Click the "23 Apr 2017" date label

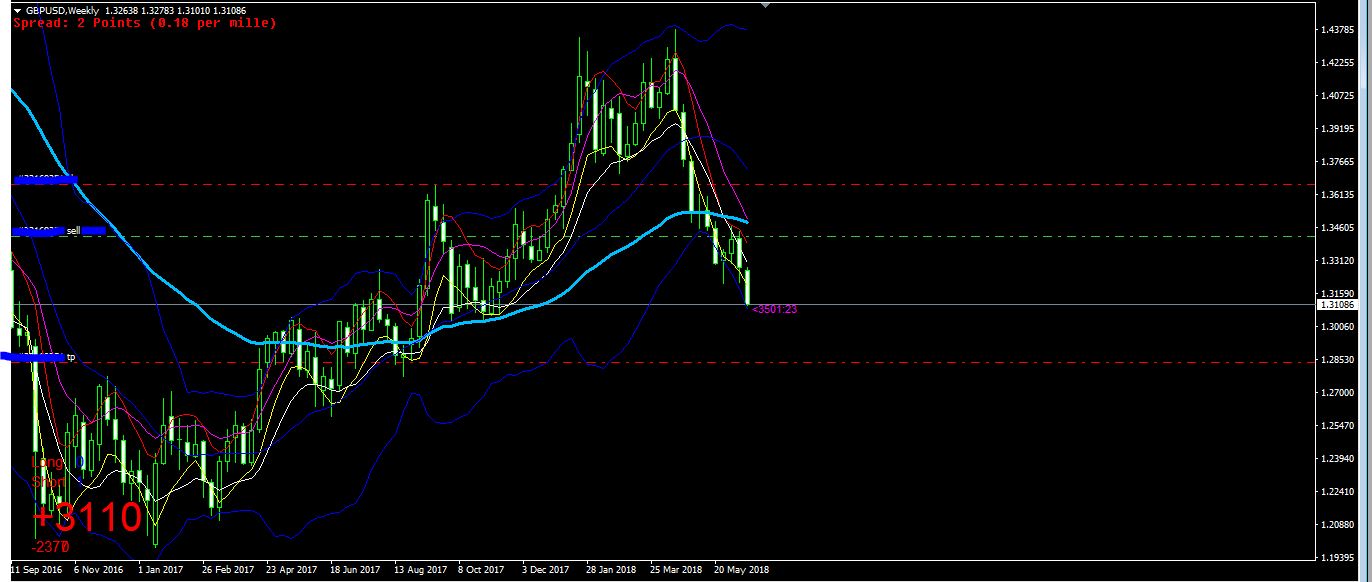tap(292, 570)
